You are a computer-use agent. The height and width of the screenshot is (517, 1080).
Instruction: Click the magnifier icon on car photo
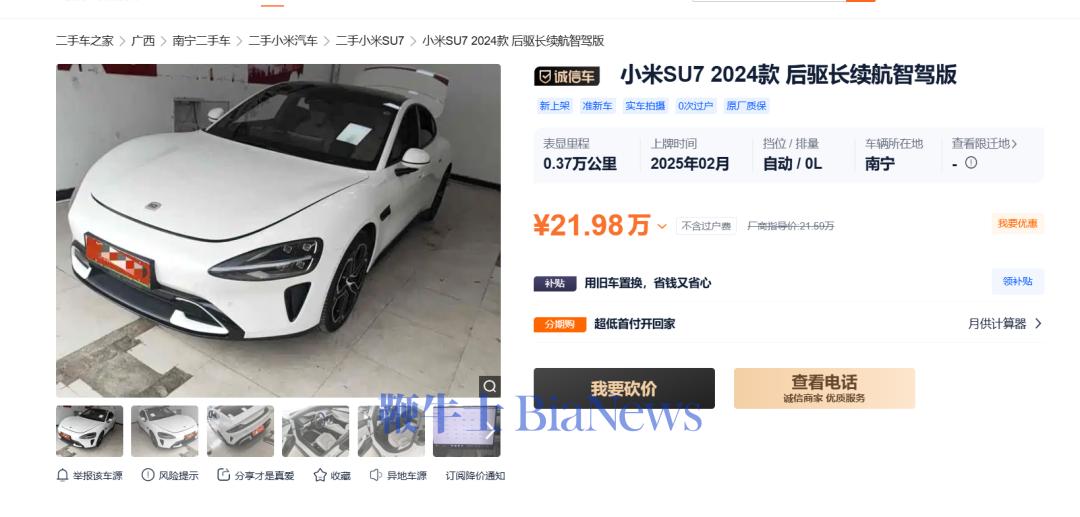(x=490, y=386)
